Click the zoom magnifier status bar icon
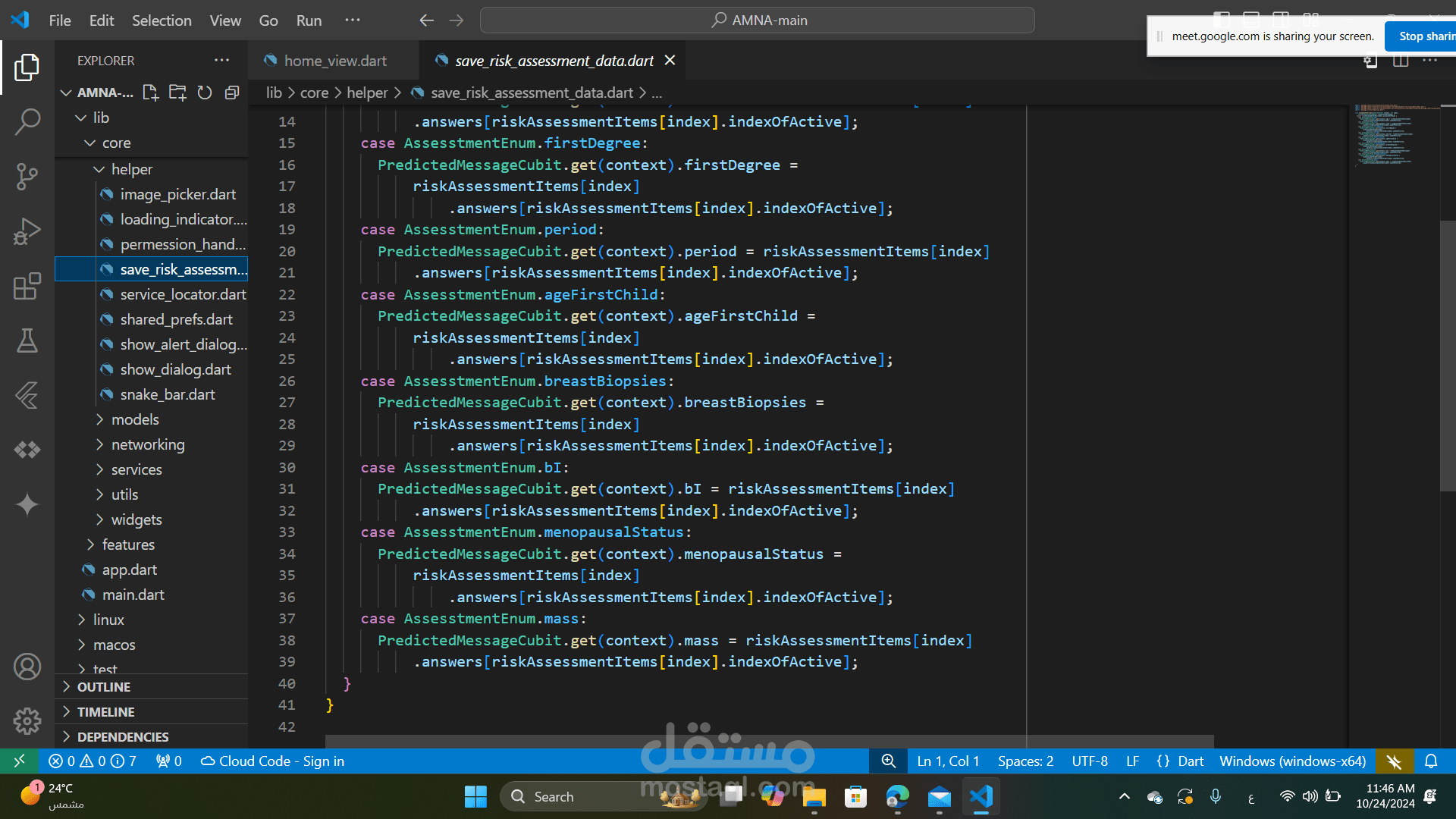This screenshot has height=819, width=1456. coord(888,761)
